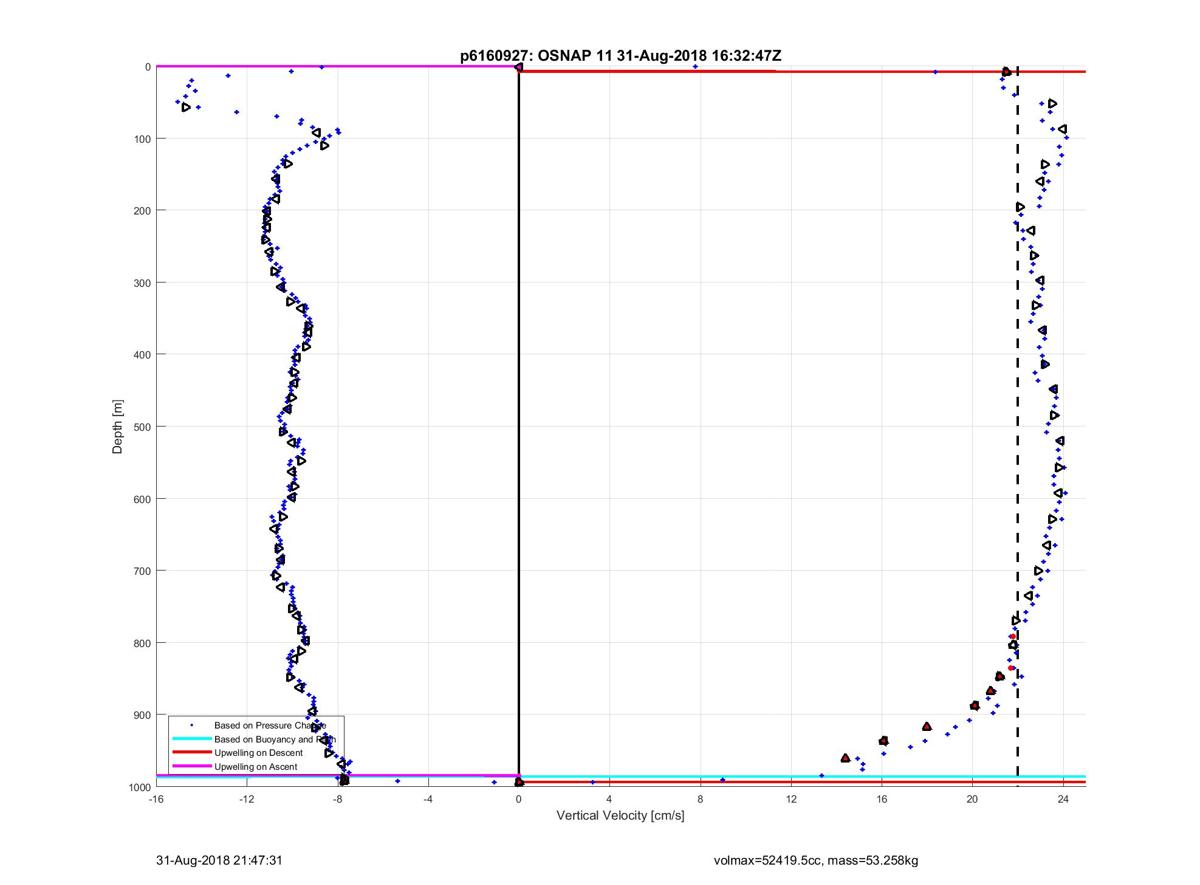Click the "volmax=52419.5cc, mass=53.258kg" footer text
Screen dimensions: 1200x885
[x=817, y=860]
